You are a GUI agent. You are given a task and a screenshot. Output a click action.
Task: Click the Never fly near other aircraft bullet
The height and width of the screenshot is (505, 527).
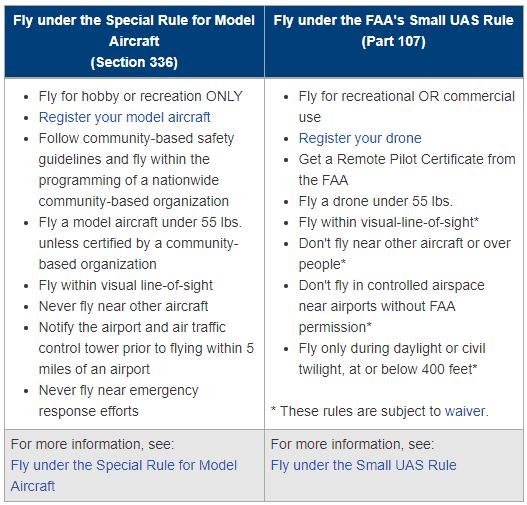pyautogui.click(x=123, y=306)
